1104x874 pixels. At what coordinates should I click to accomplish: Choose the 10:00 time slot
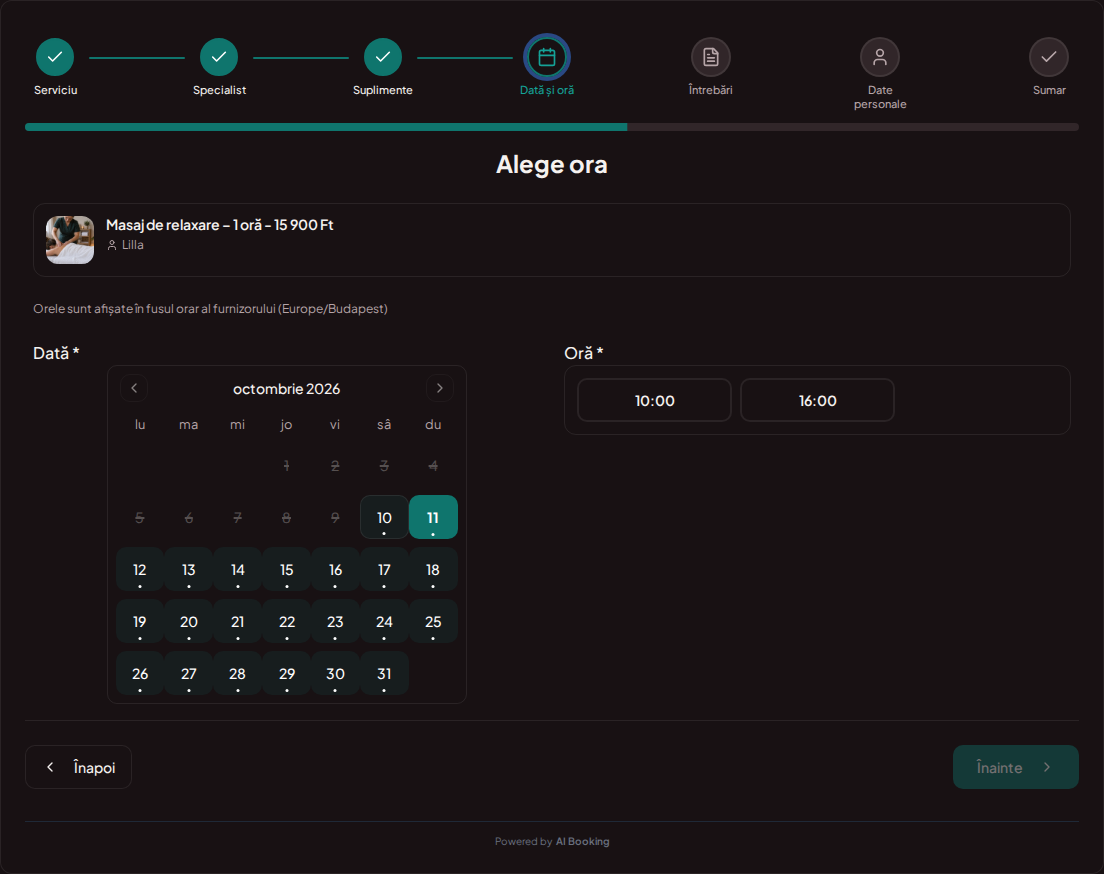(x=655, y=401)
